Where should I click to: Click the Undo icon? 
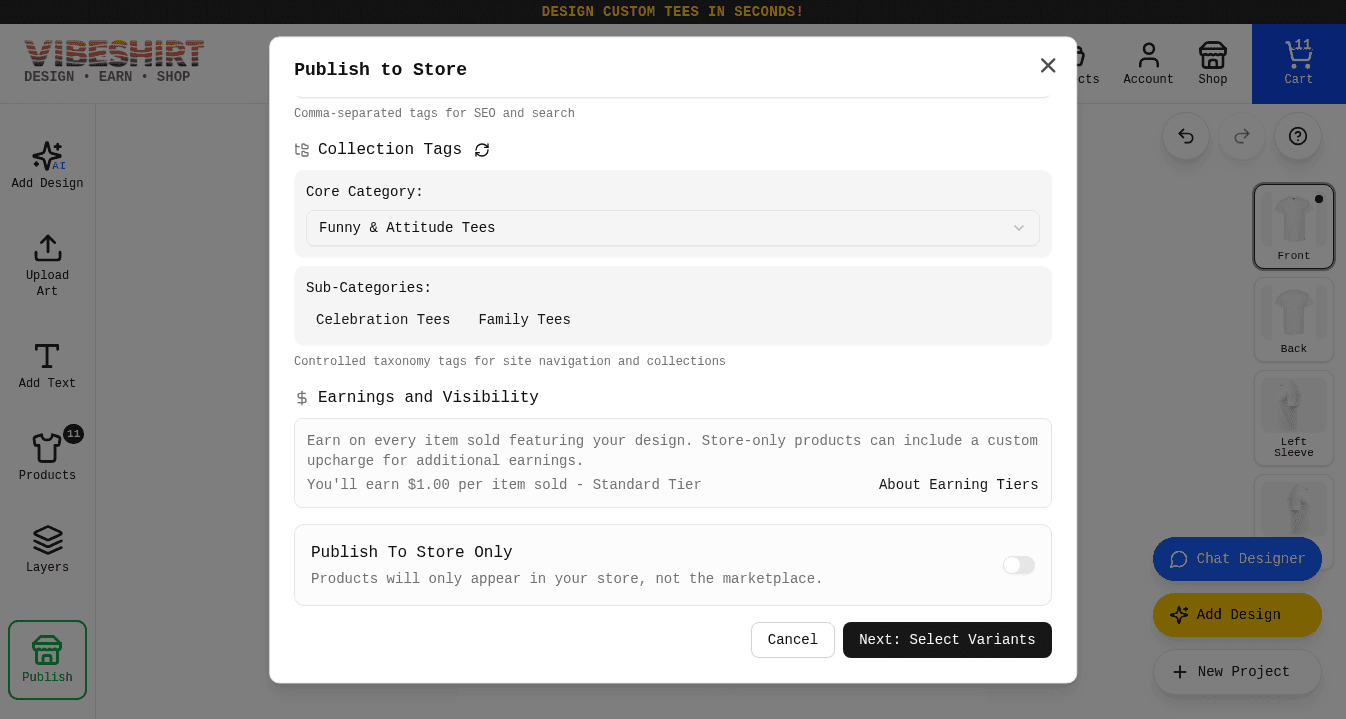[x=1186, y=136]
